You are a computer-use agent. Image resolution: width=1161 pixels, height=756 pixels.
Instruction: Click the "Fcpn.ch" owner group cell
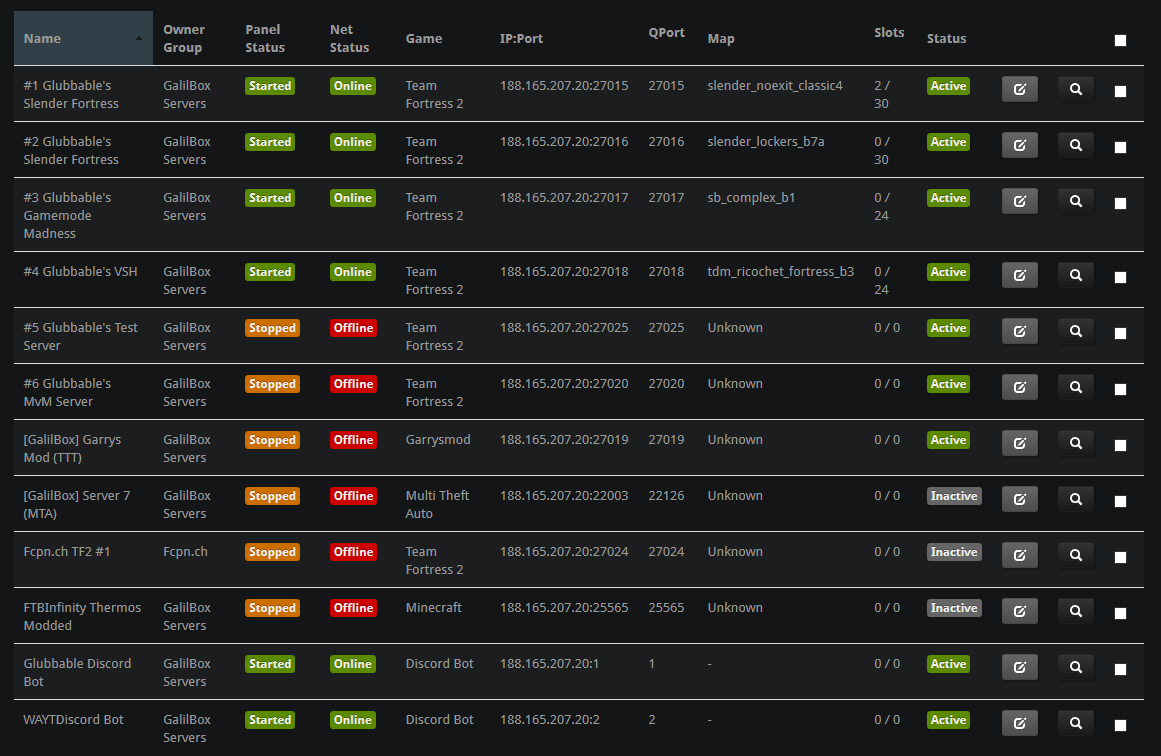(x=185, y=552)
